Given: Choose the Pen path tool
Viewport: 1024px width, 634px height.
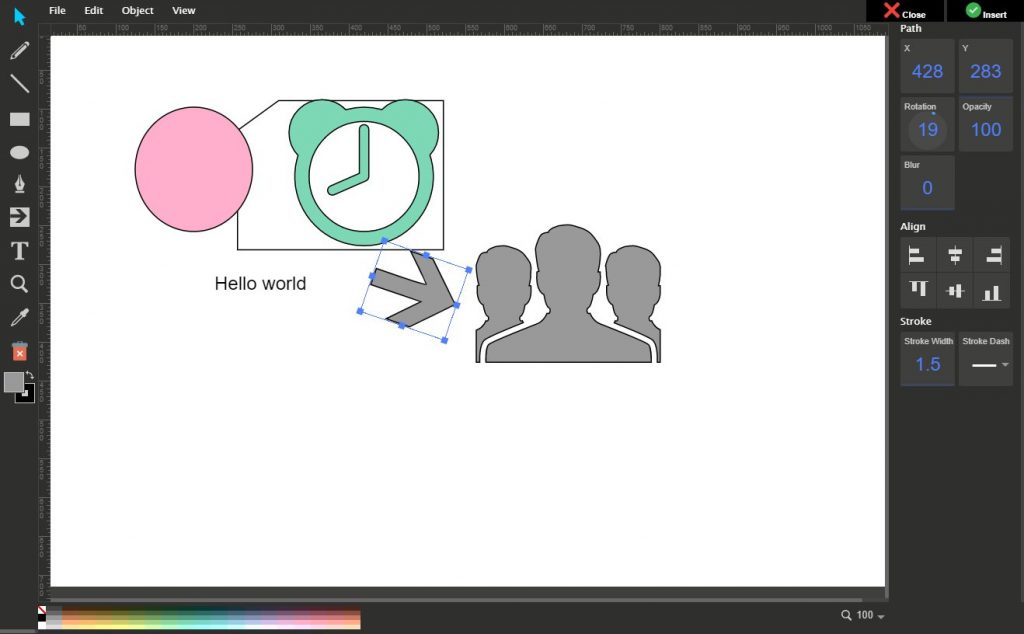Looking at the screenshot, I should [x=19, y=184].
